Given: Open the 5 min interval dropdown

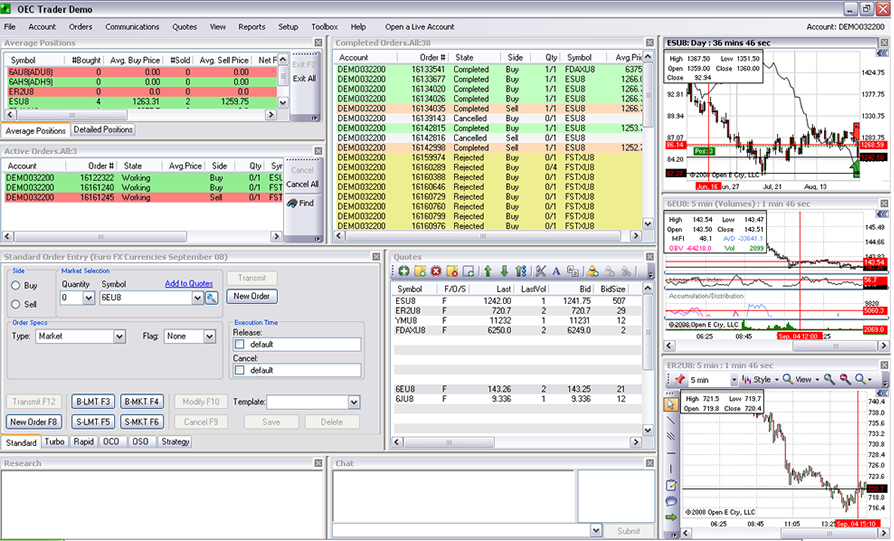Looking at the screenshot, I should coord(734,380).
